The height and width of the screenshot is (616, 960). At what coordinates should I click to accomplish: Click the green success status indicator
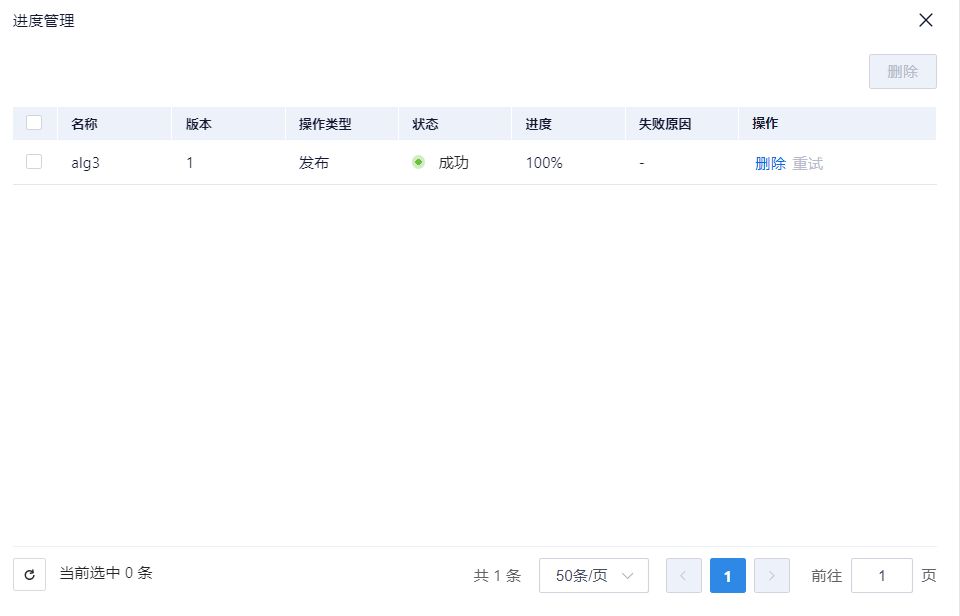pyautogui.click(x=418, y=162)
